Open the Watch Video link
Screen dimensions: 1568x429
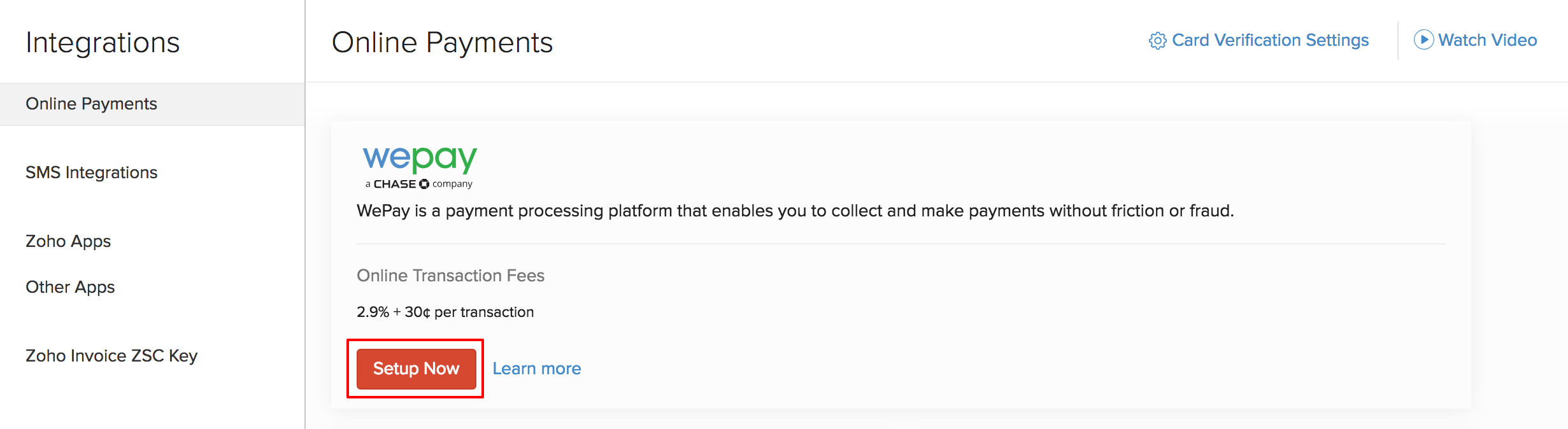click(1487, 40)
